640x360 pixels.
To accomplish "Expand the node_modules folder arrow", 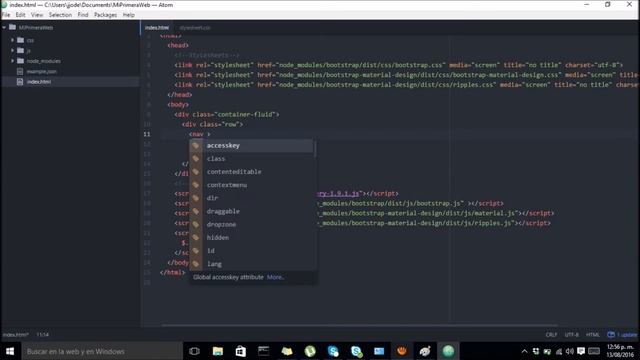I will pyautogui.click(x=12, y=60).
